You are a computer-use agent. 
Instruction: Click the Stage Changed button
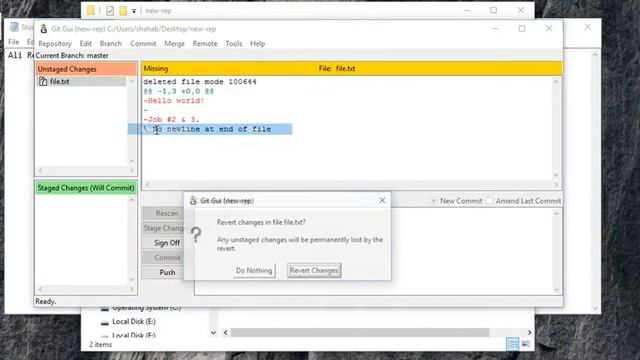tap(163, 228)
